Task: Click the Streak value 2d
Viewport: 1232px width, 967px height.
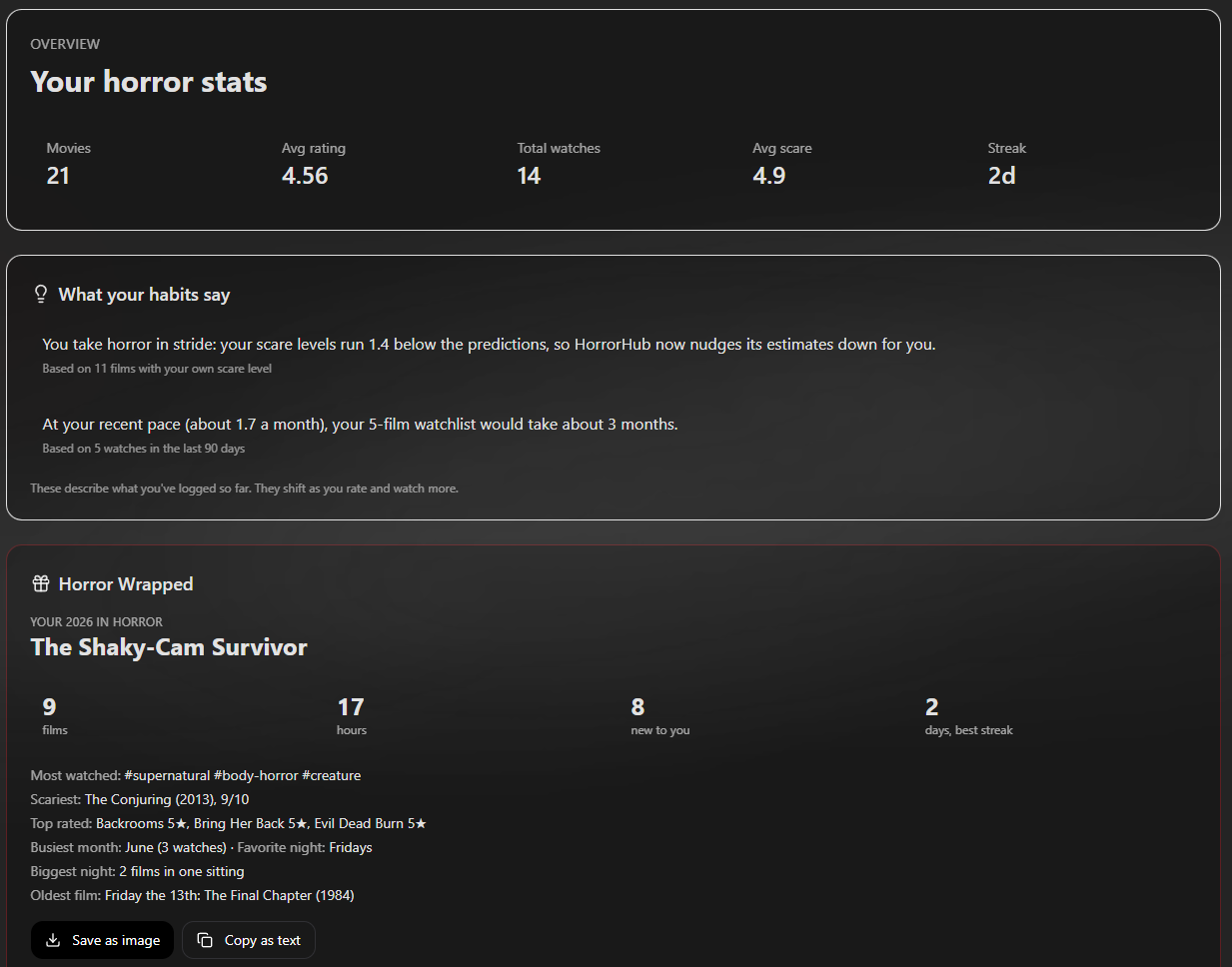Action: pos(1002,176)
